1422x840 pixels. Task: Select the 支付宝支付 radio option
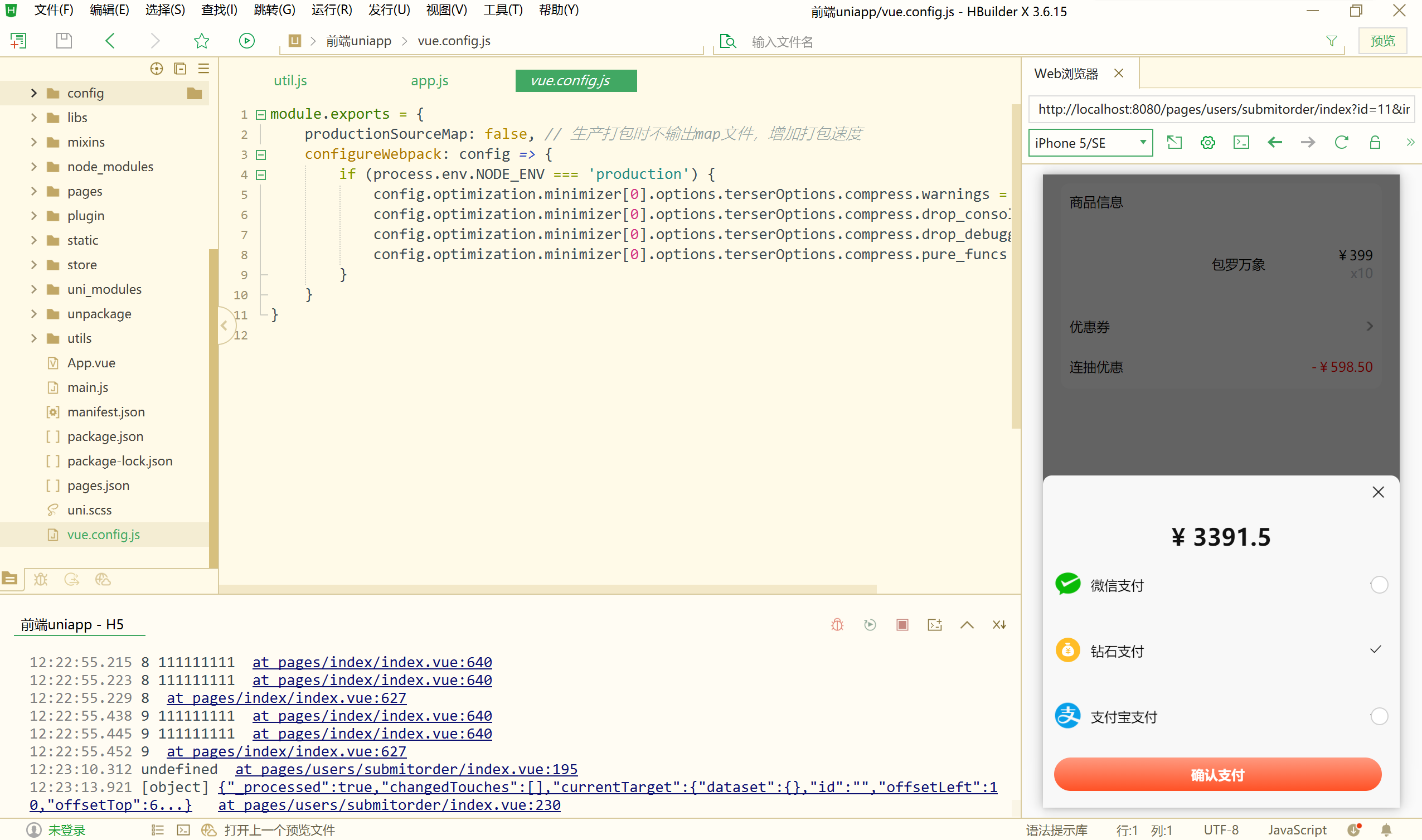tap(1379, 717)
